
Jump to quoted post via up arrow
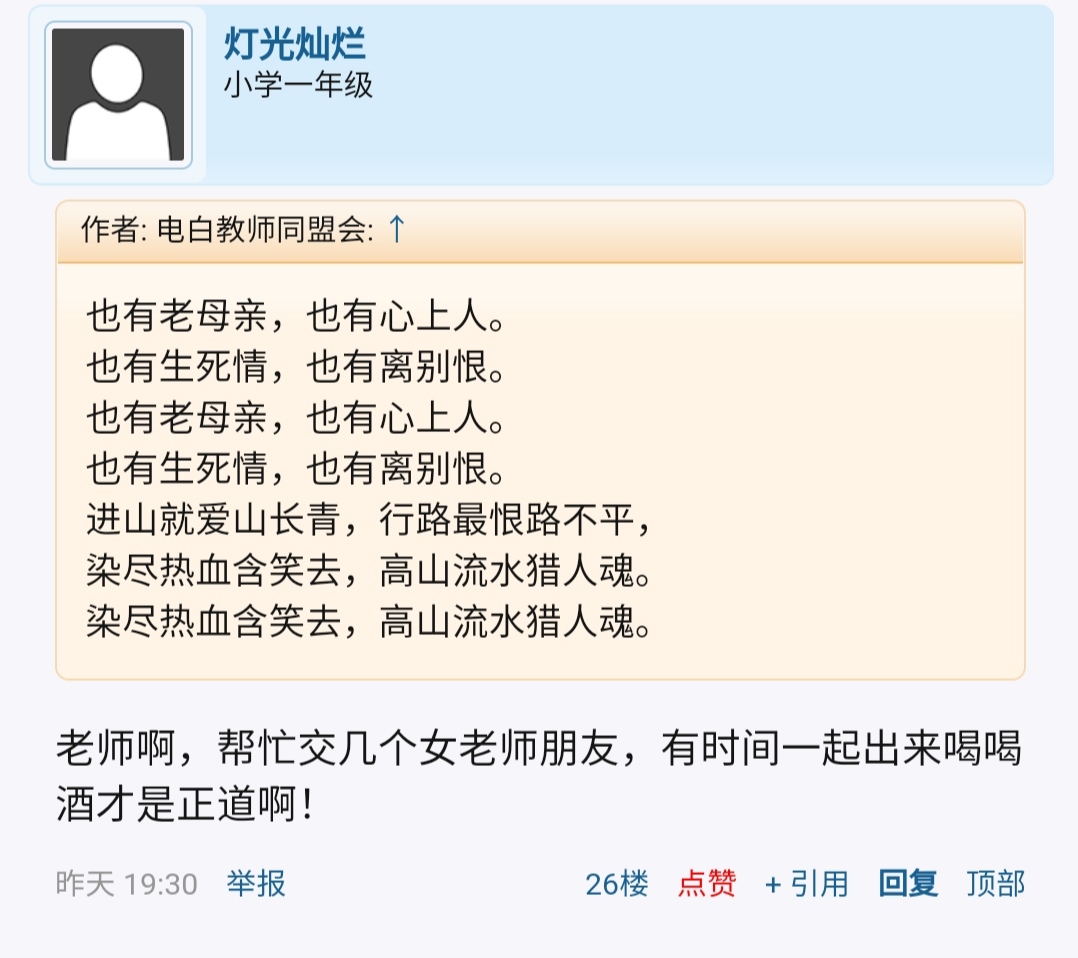[x=396, y=230]
